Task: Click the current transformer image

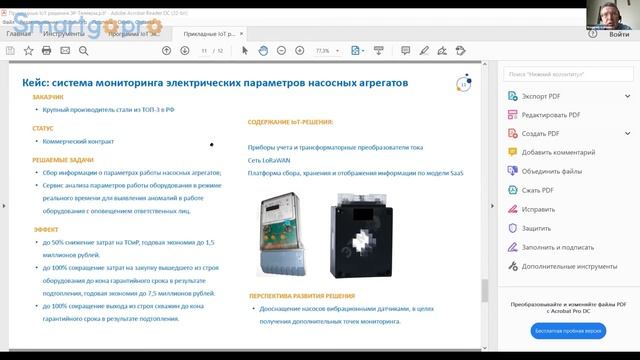Action: (362, 236)
